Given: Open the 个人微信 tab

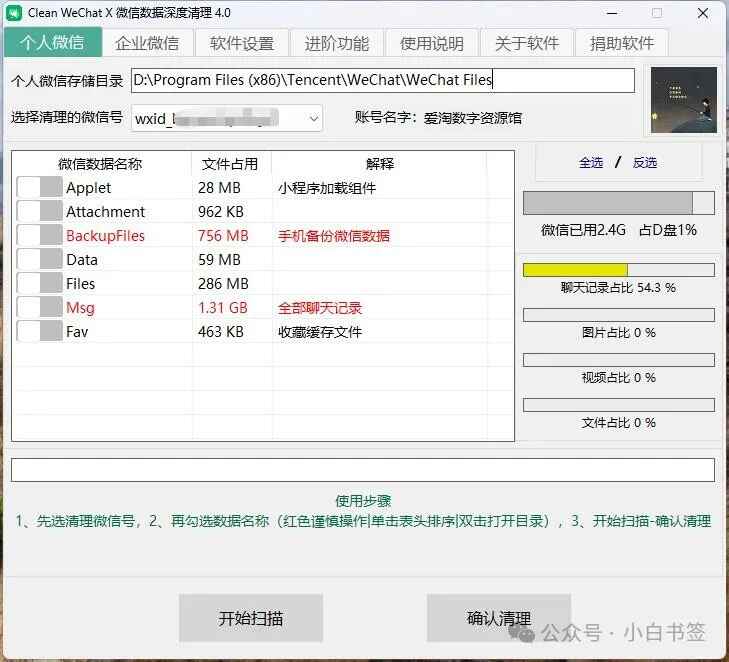Looking at the screenshot, I should pyautogui.click(x=53, y=42).
